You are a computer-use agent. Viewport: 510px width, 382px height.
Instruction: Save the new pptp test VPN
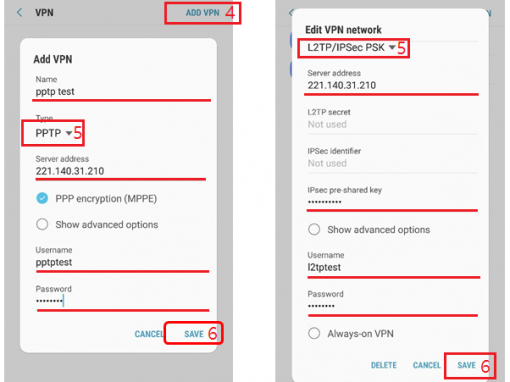(194, 334)
